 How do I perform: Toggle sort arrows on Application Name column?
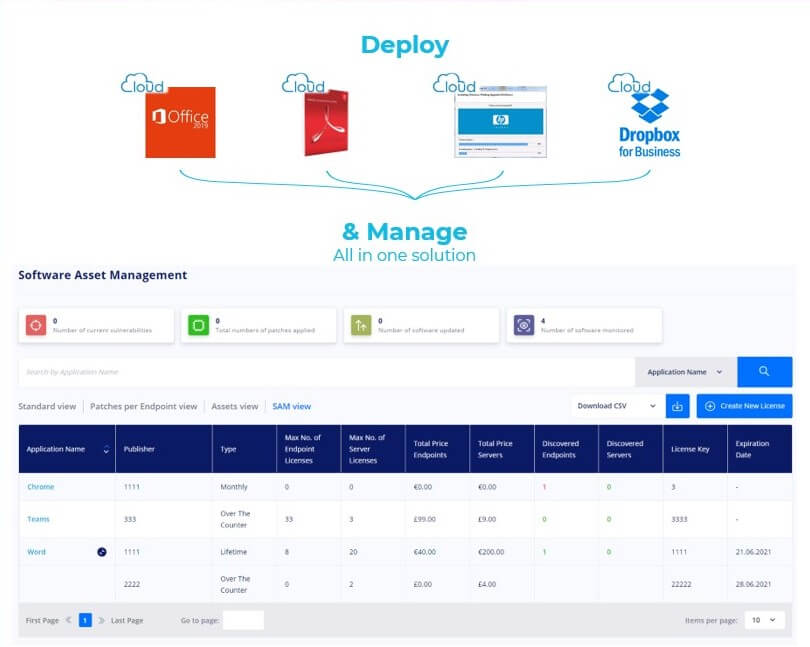[106, 450]
